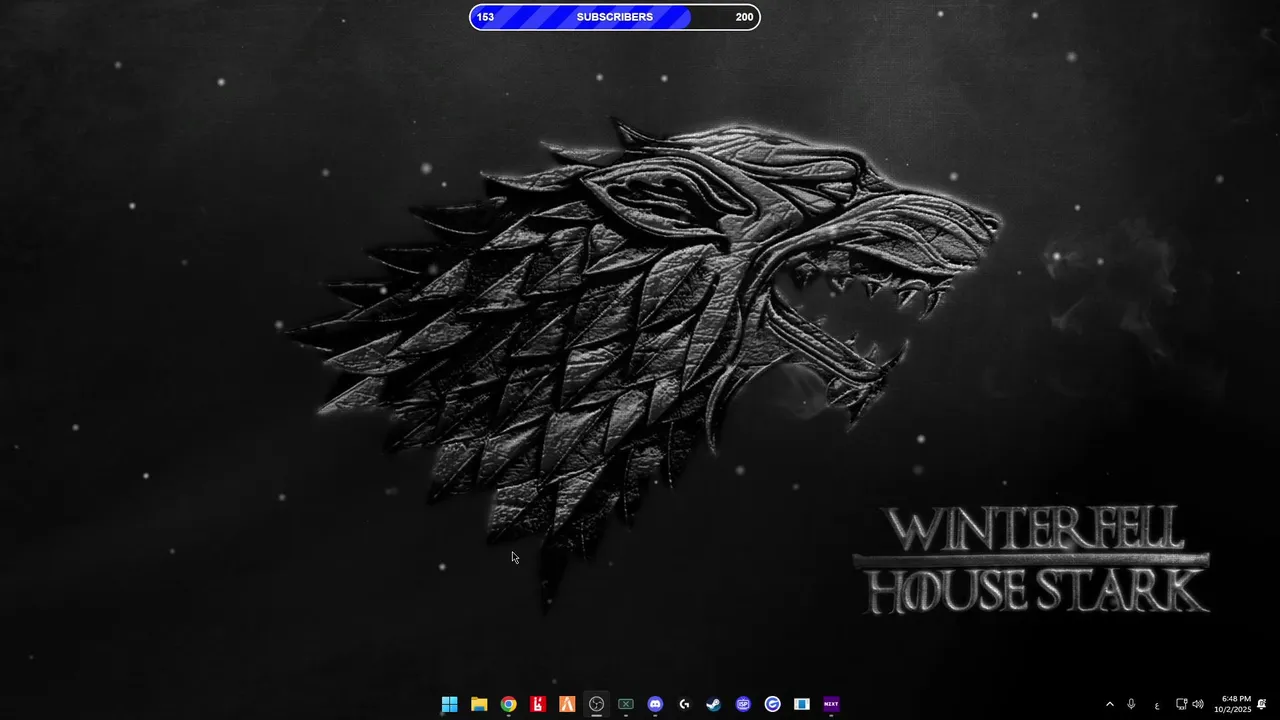Expand the hidden system tray icons
Screen dimensions: 1280x720
[x=1109, y=704]
